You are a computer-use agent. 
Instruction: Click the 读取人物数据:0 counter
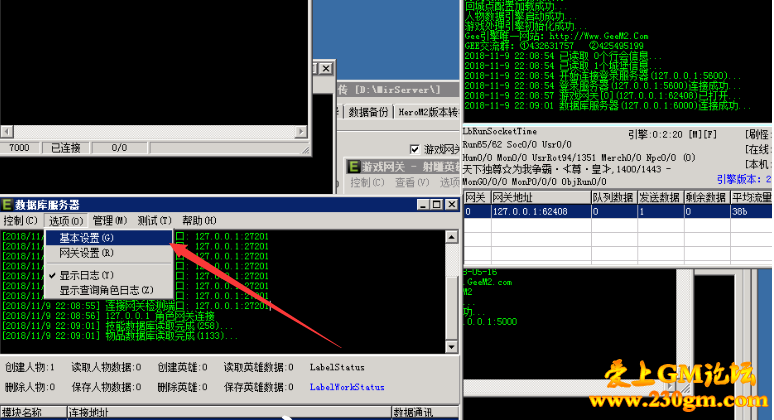pos(106,367)
